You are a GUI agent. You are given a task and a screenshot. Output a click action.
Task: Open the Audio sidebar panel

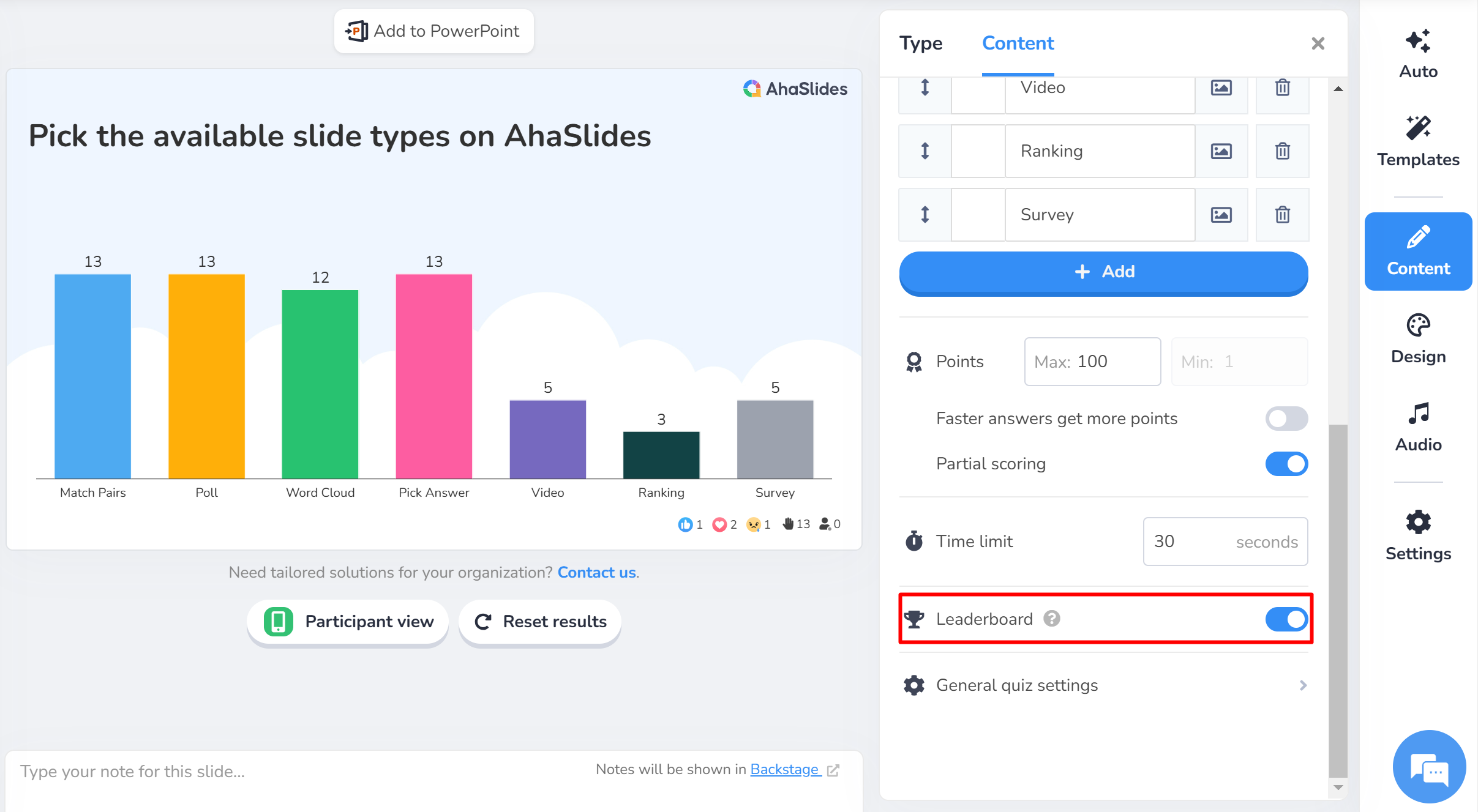(1418, 427)
